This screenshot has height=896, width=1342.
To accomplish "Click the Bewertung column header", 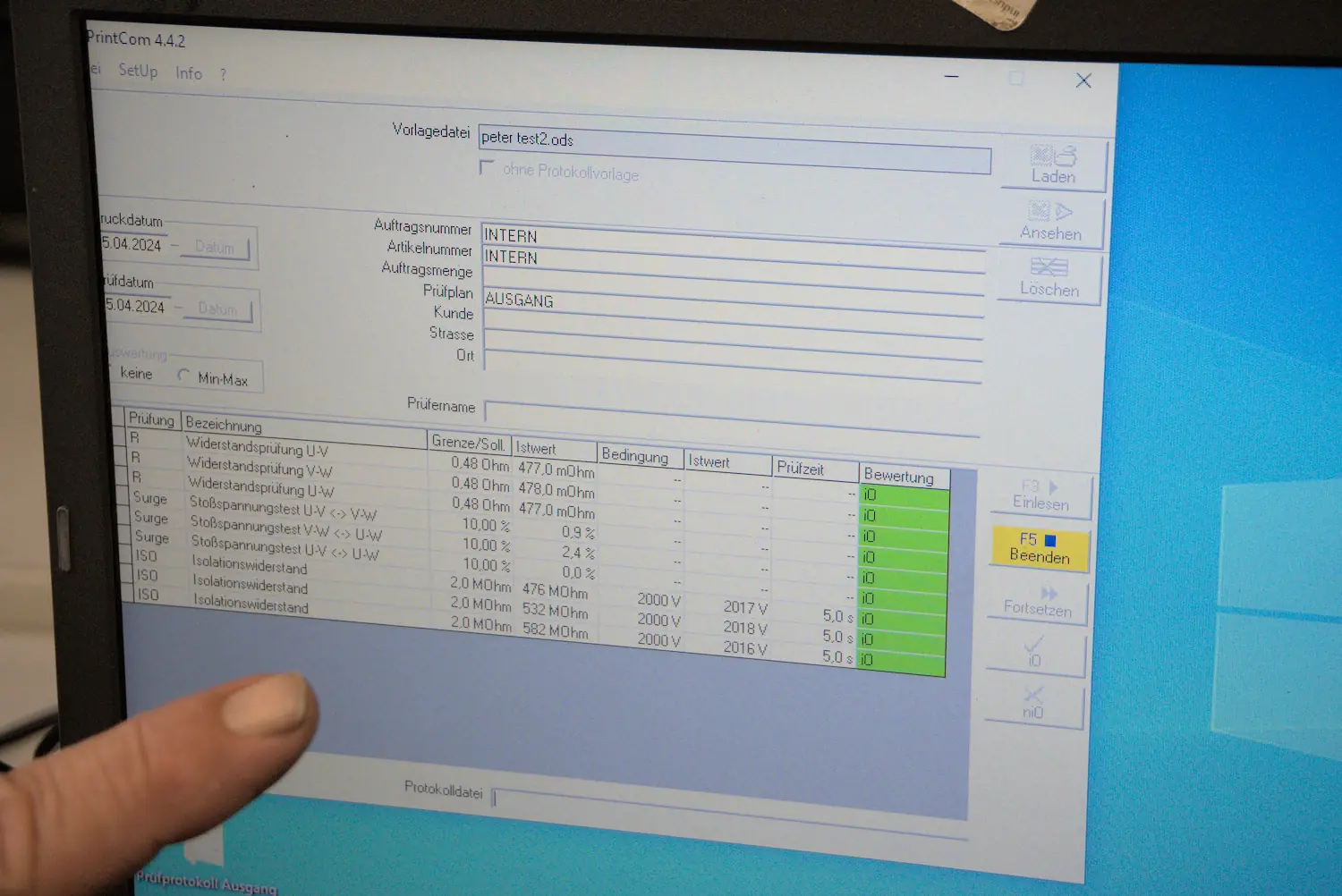I will point(903,477).
